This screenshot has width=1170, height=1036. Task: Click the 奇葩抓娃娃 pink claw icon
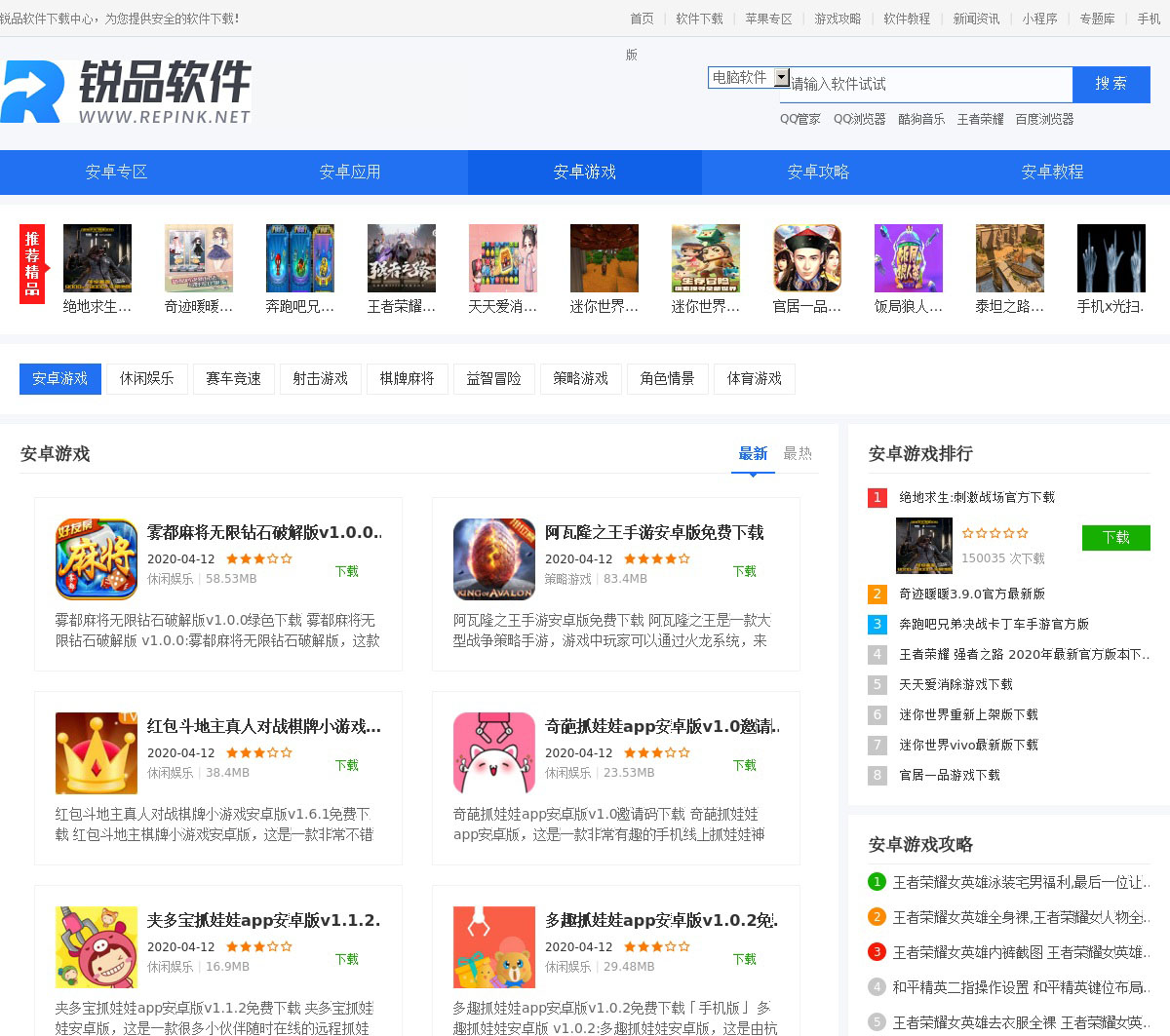[494, 753]
